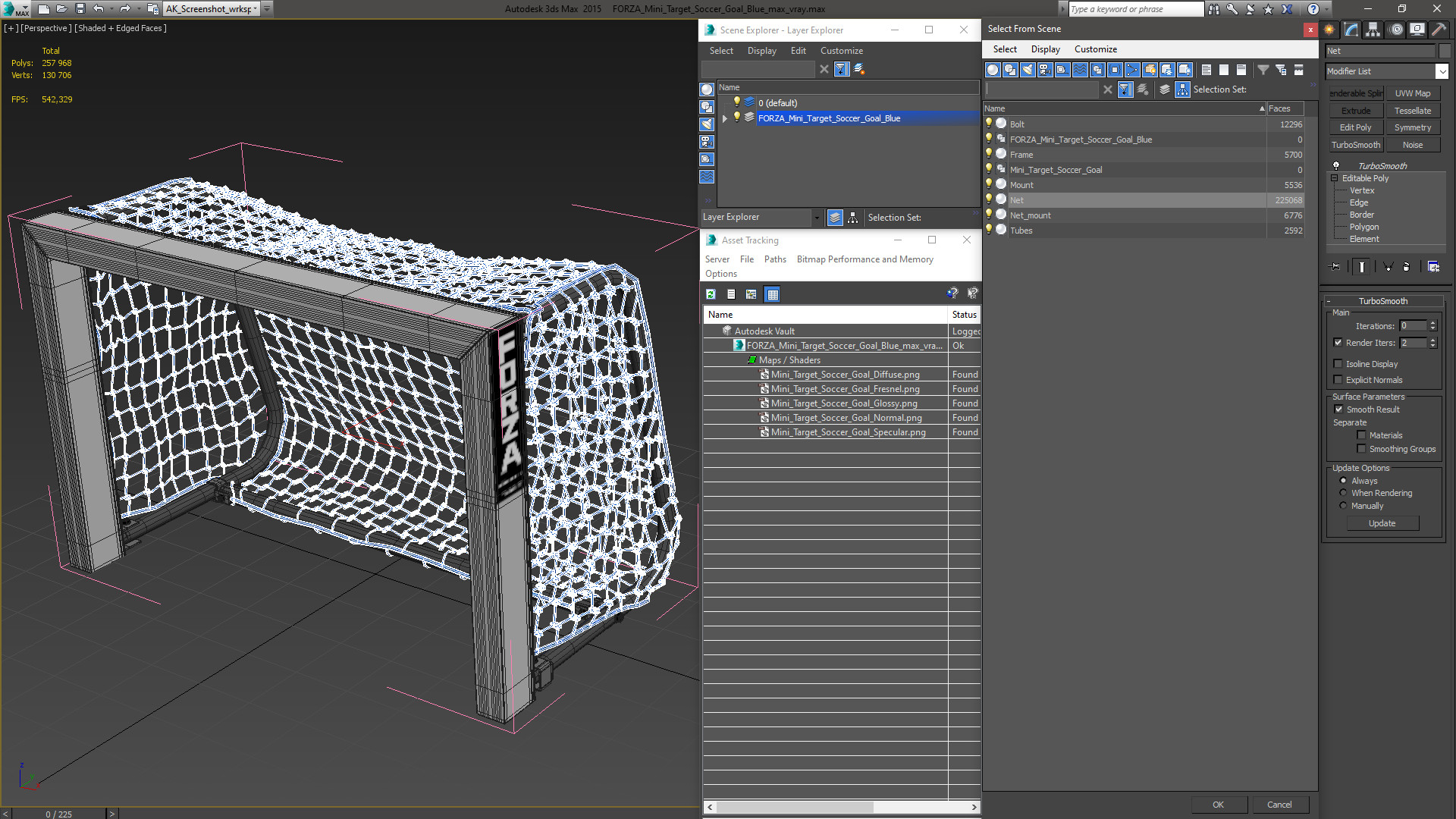This screenshot has width=1456, height=819.
Task: Click Select Invert icon in Select From Scene
Action: pos(1241,70)
